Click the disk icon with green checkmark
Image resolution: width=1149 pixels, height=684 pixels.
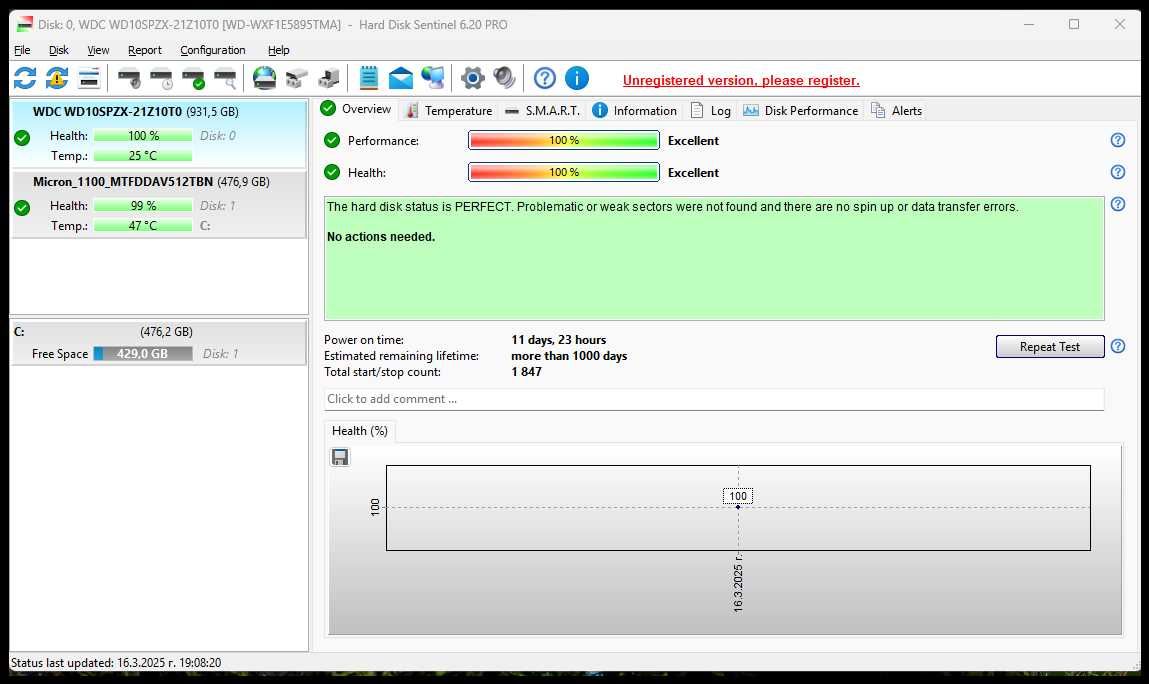click(x=193, y=78)
